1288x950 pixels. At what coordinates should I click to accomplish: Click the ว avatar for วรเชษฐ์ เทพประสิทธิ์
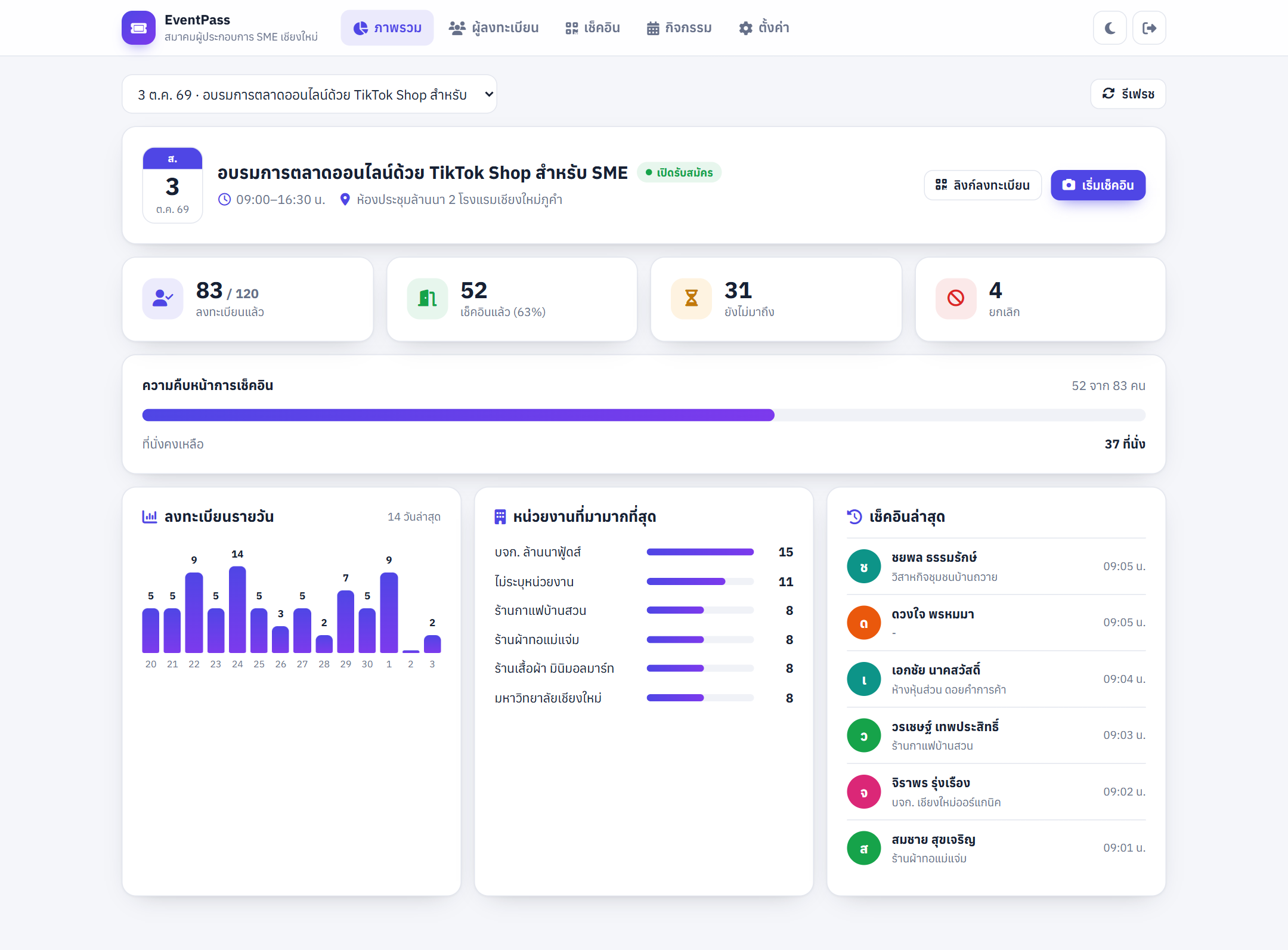(x=863, y=735)
